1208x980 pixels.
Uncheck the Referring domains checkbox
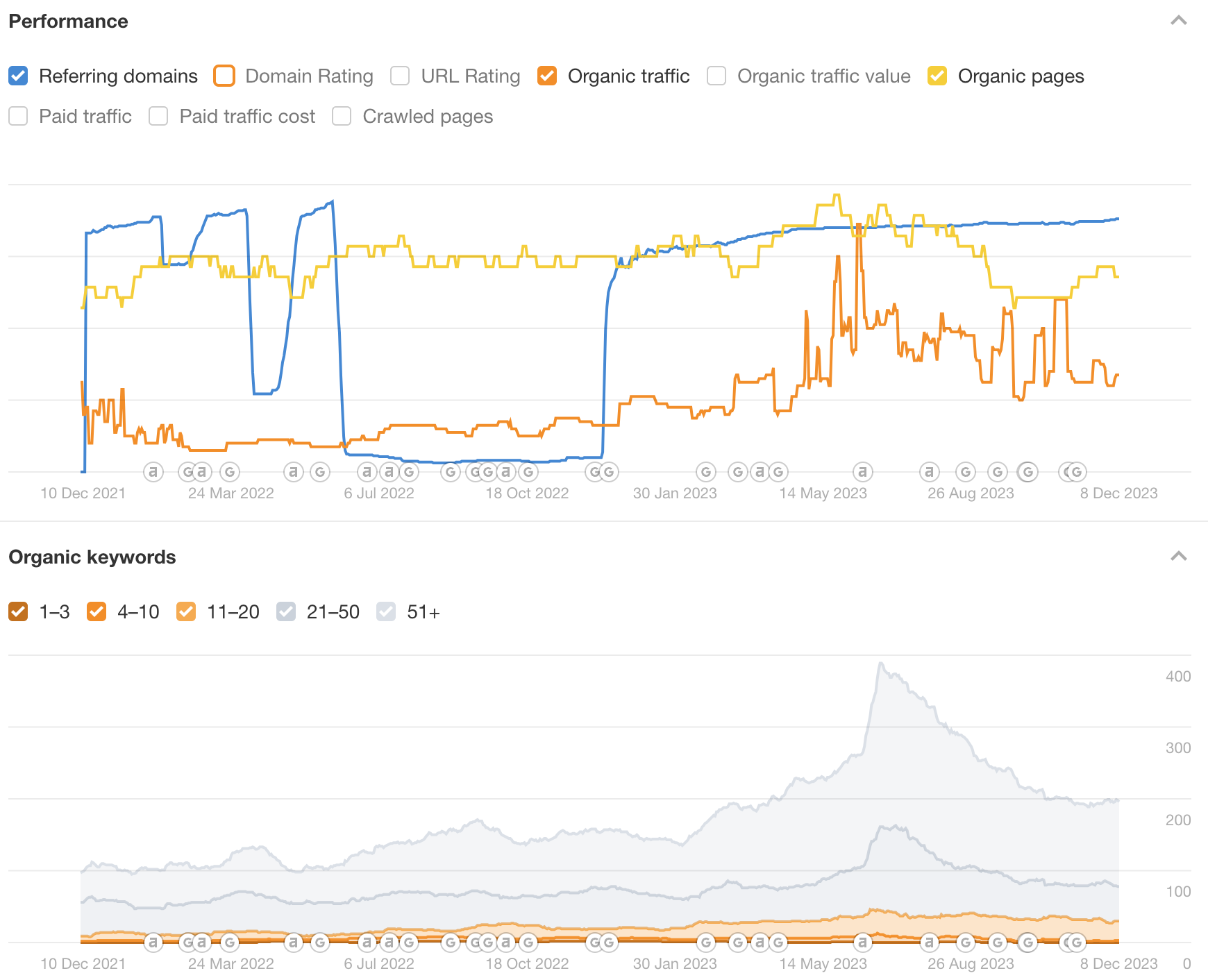(x=19, y=76)
